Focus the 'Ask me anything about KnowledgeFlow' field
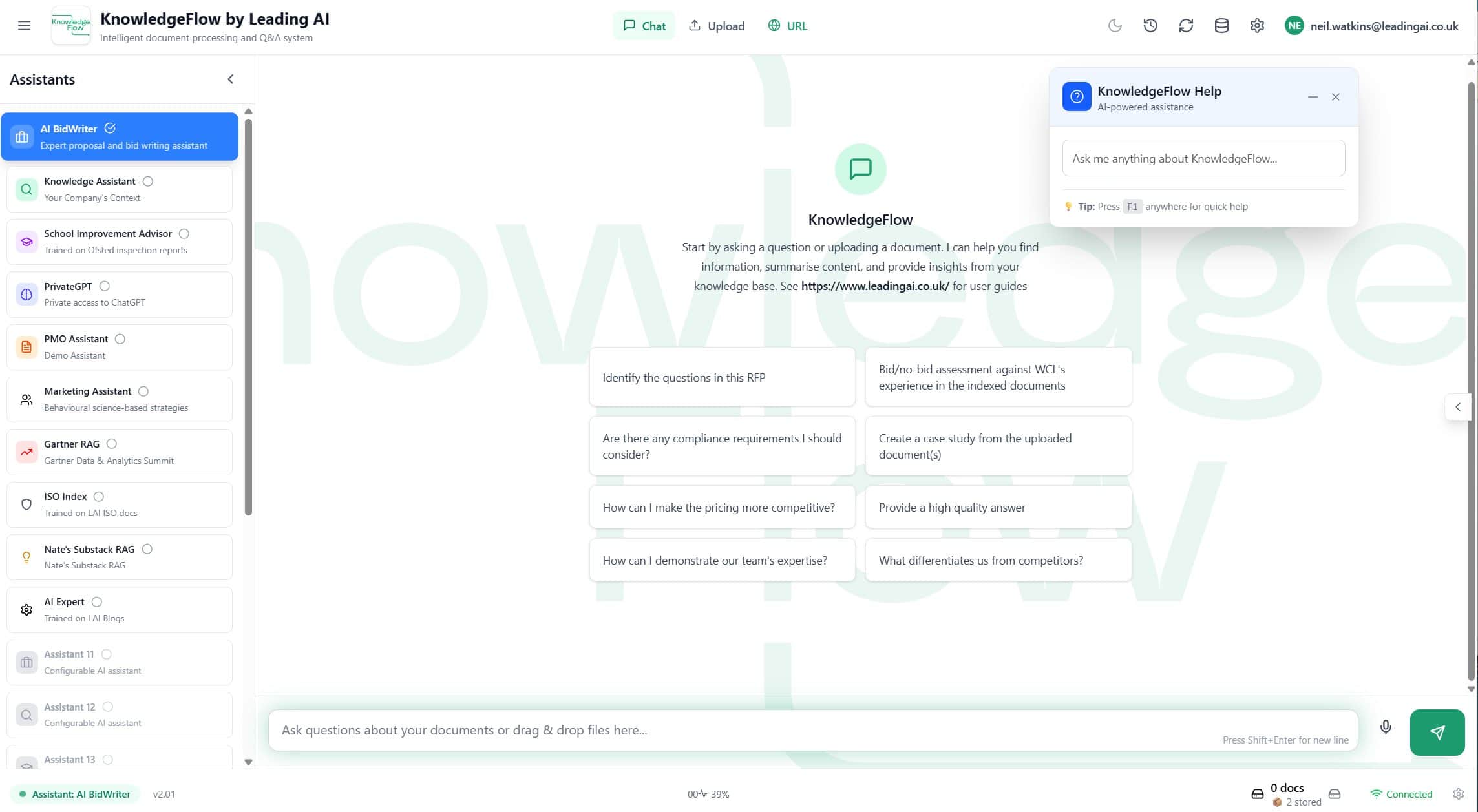The width and height of the screenshot is (1478, 812). 1203,158
